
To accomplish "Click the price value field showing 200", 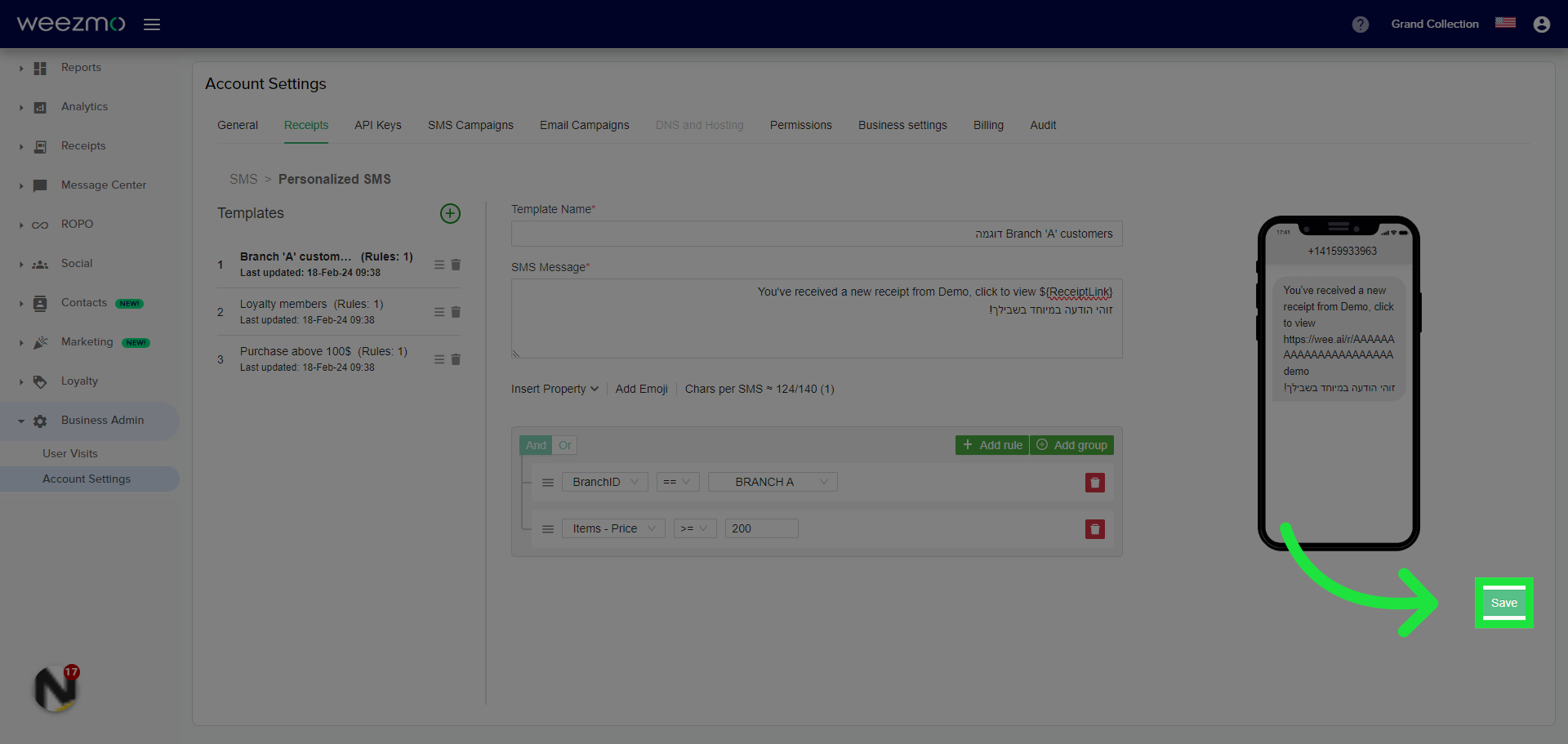I will 762,528.
